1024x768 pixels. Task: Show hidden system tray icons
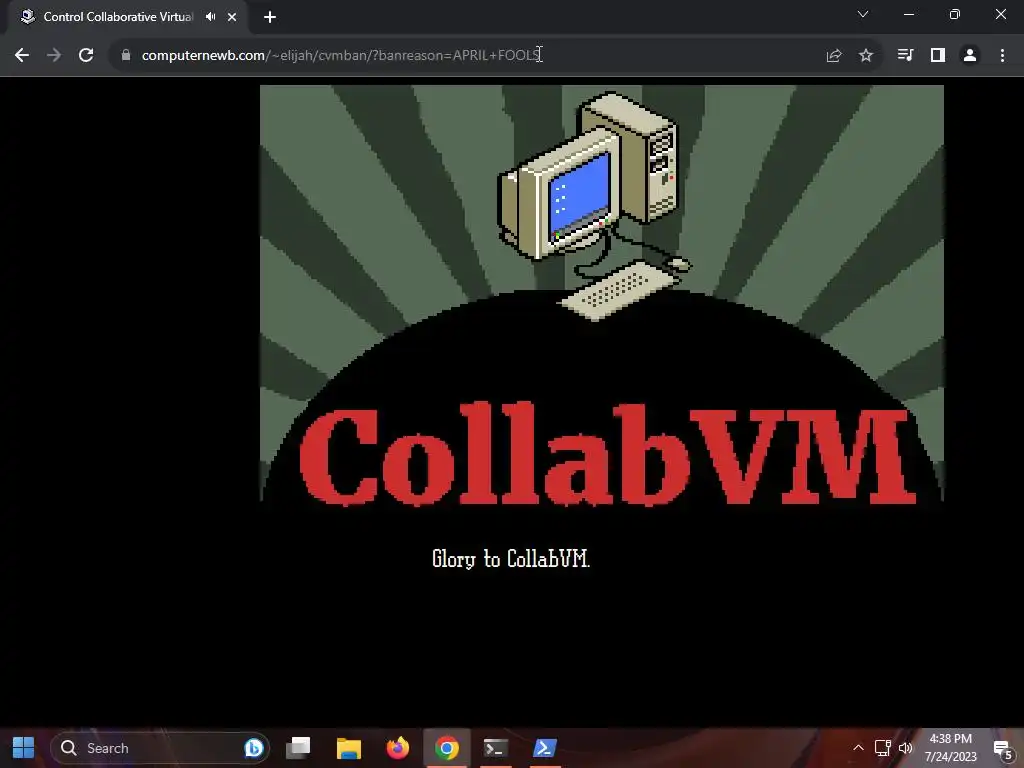858,748
